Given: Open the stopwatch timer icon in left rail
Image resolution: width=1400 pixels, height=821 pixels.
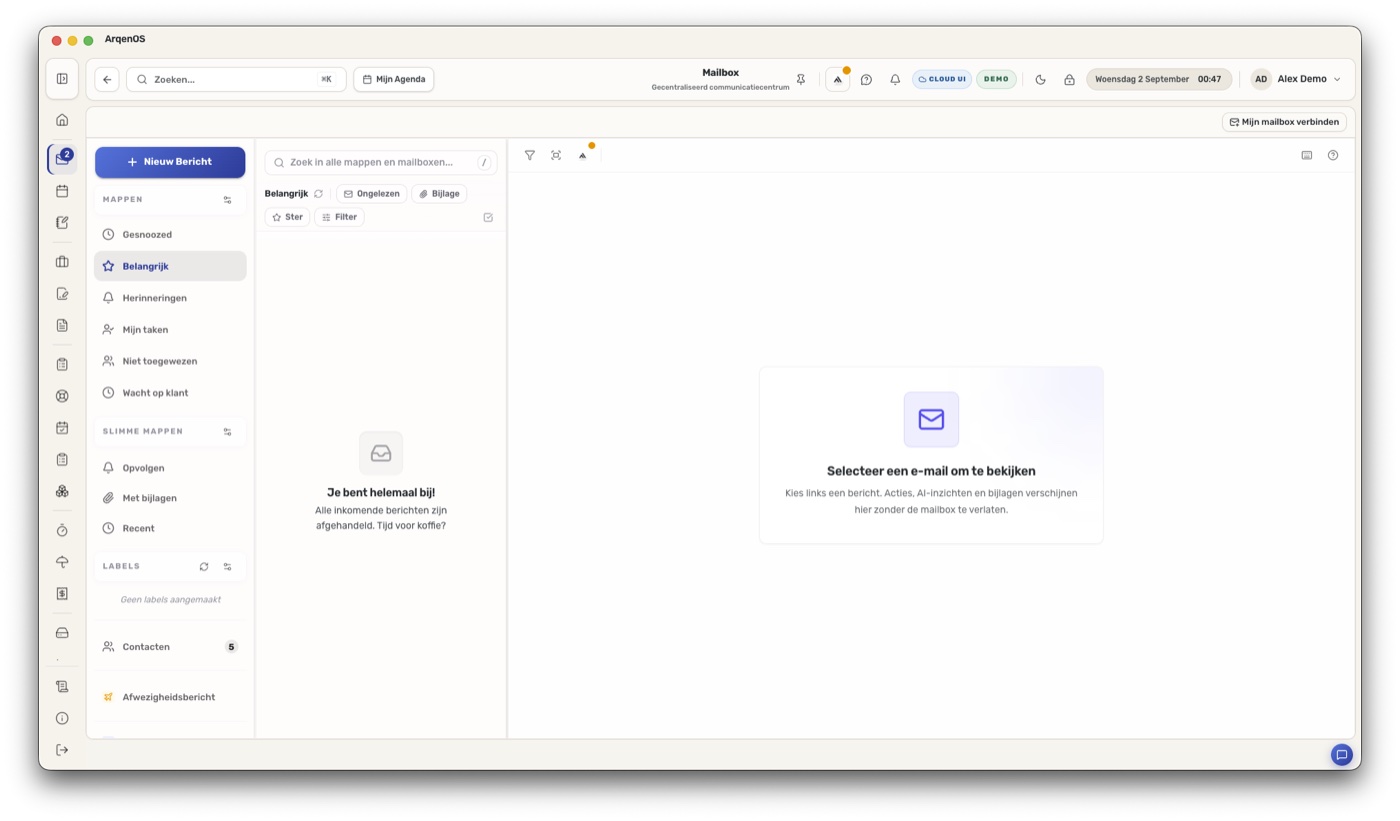Looking at the screenshot, I should pos(62,530).
